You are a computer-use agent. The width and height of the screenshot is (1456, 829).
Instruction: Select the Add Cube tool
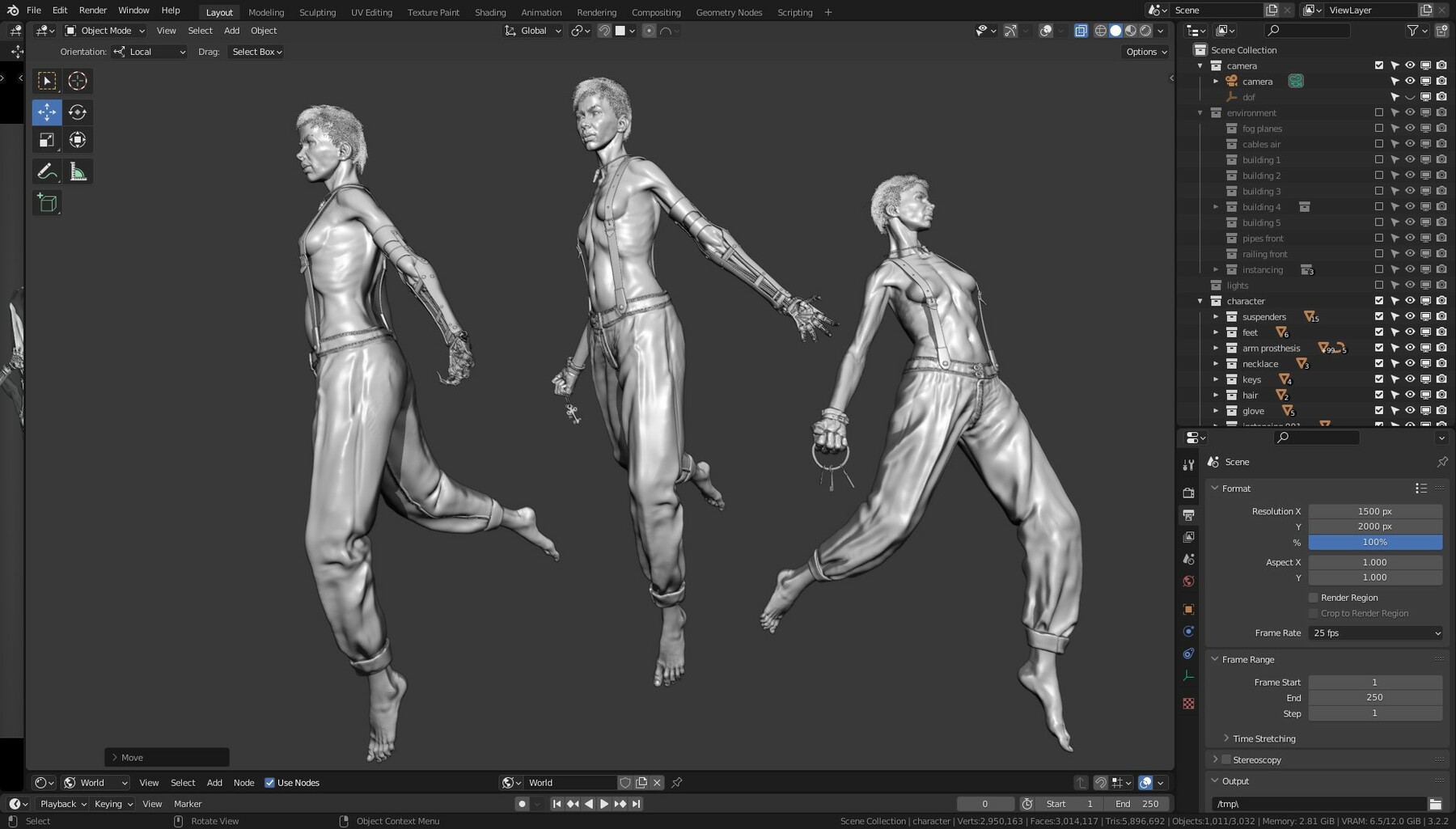click(46, 203)
